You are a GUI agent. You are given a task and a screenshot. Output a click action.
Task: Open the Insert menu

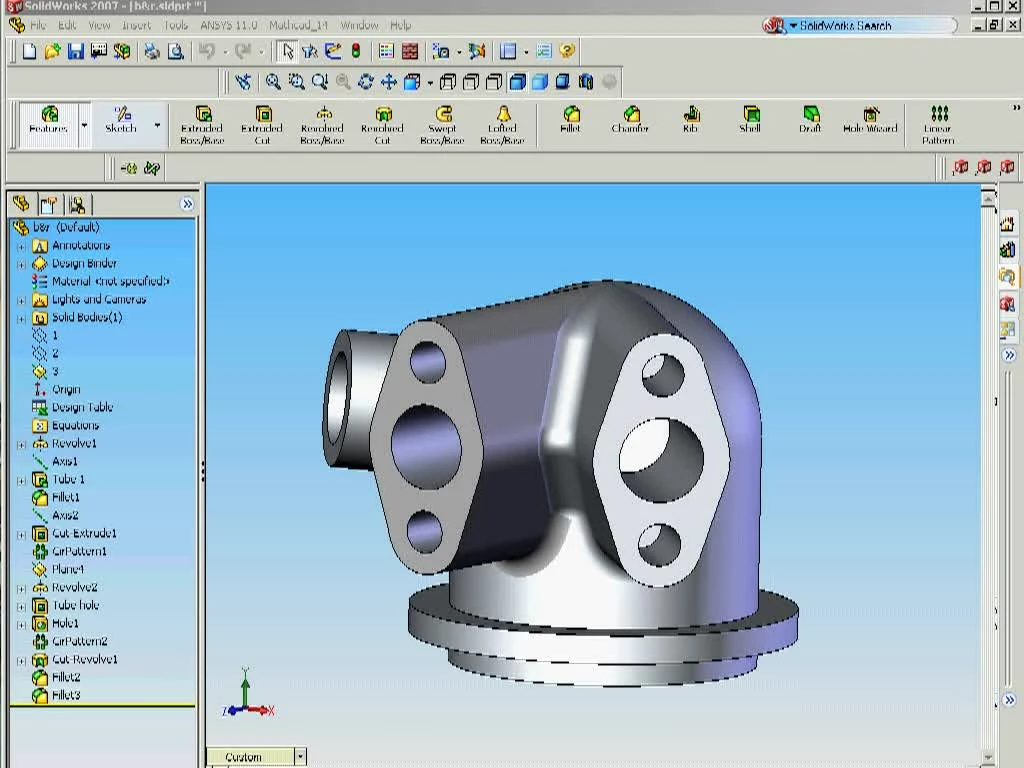pyautogui.click(x=136, y=25)
